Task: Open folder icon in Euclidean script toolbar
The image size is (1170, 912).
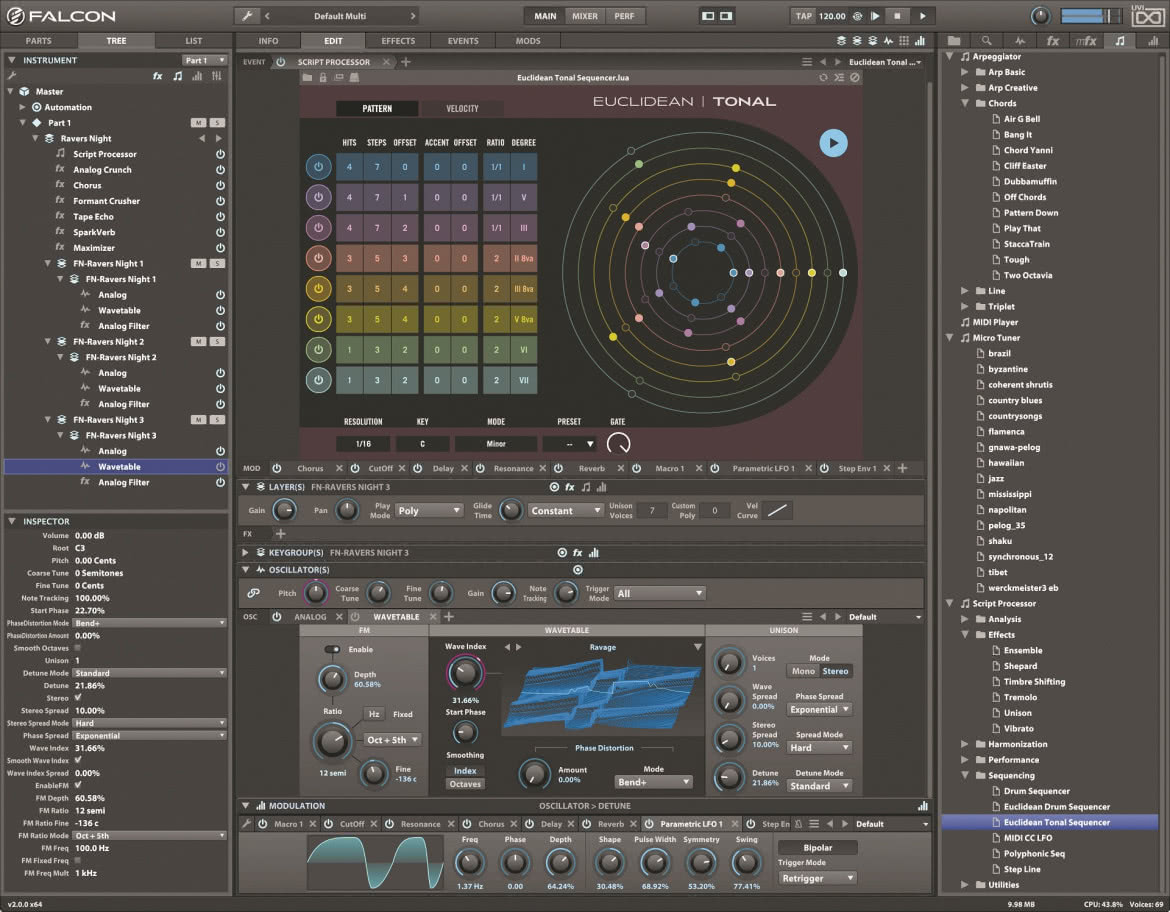Action: pos(307,78)
